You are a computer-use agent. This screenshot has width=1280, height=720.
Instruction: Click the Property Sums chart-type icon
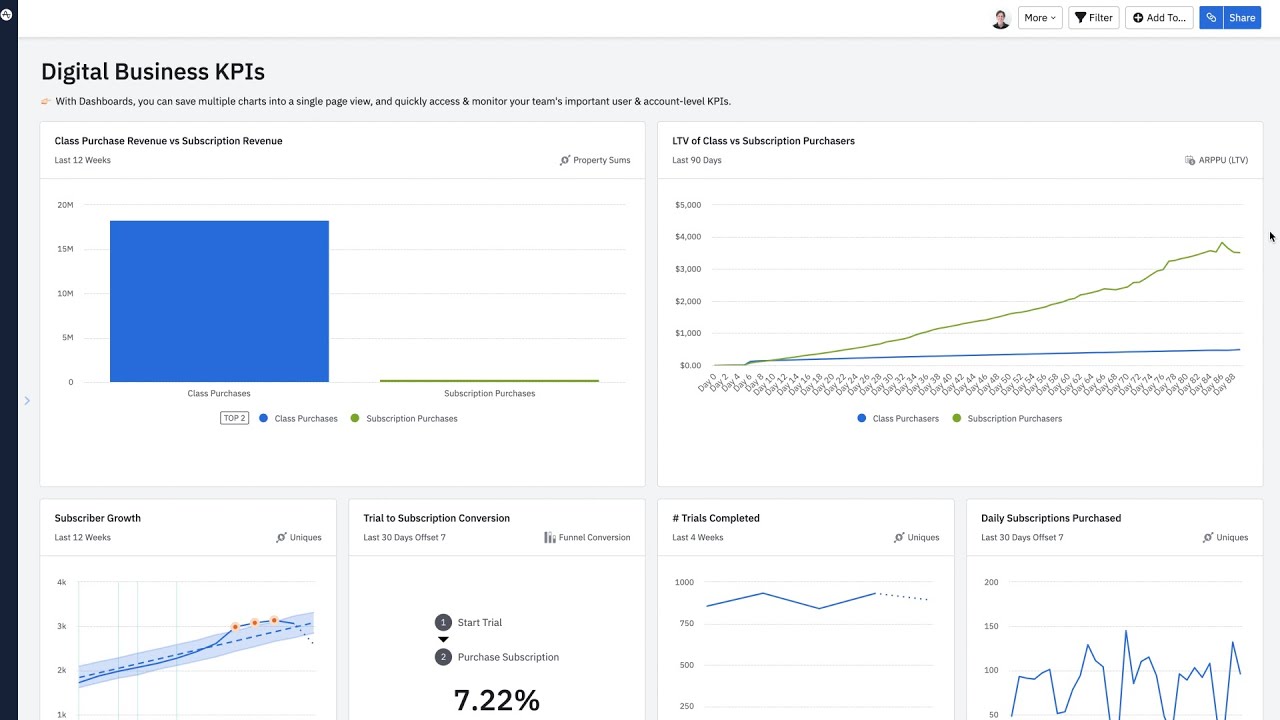click(x=565, y=160)
